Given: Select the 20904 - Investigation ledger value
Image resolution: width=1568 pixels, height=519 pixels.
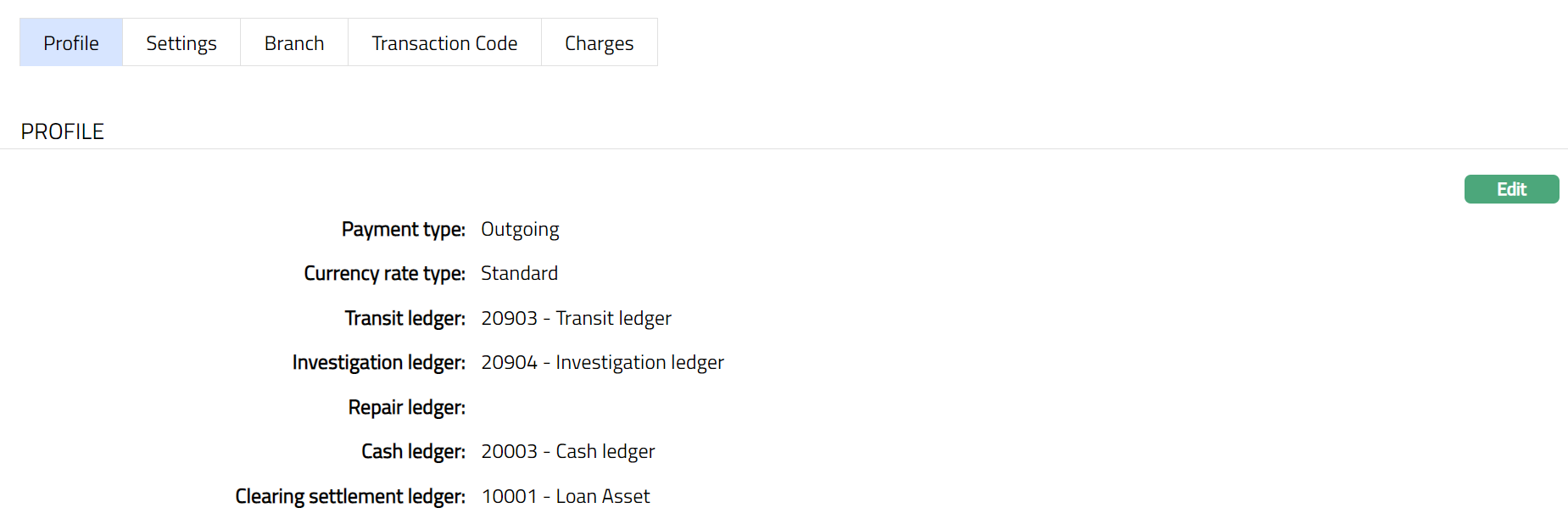Looking at the screenshot, I should point(602,362).
